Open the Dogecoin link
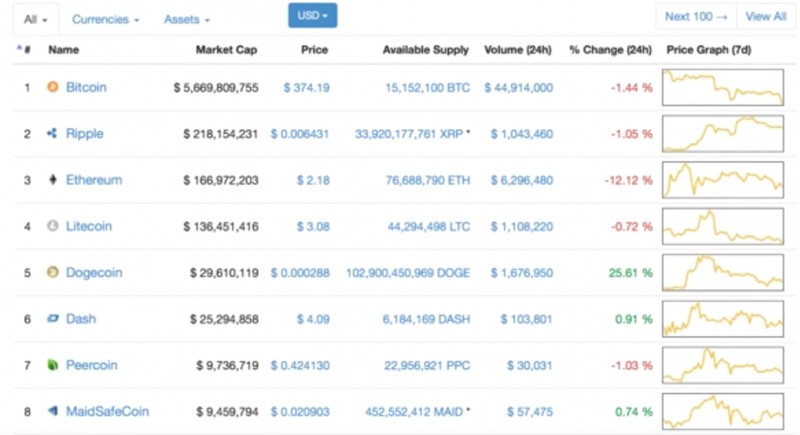This screenshot has height=435, width=800. click(94, 272)
